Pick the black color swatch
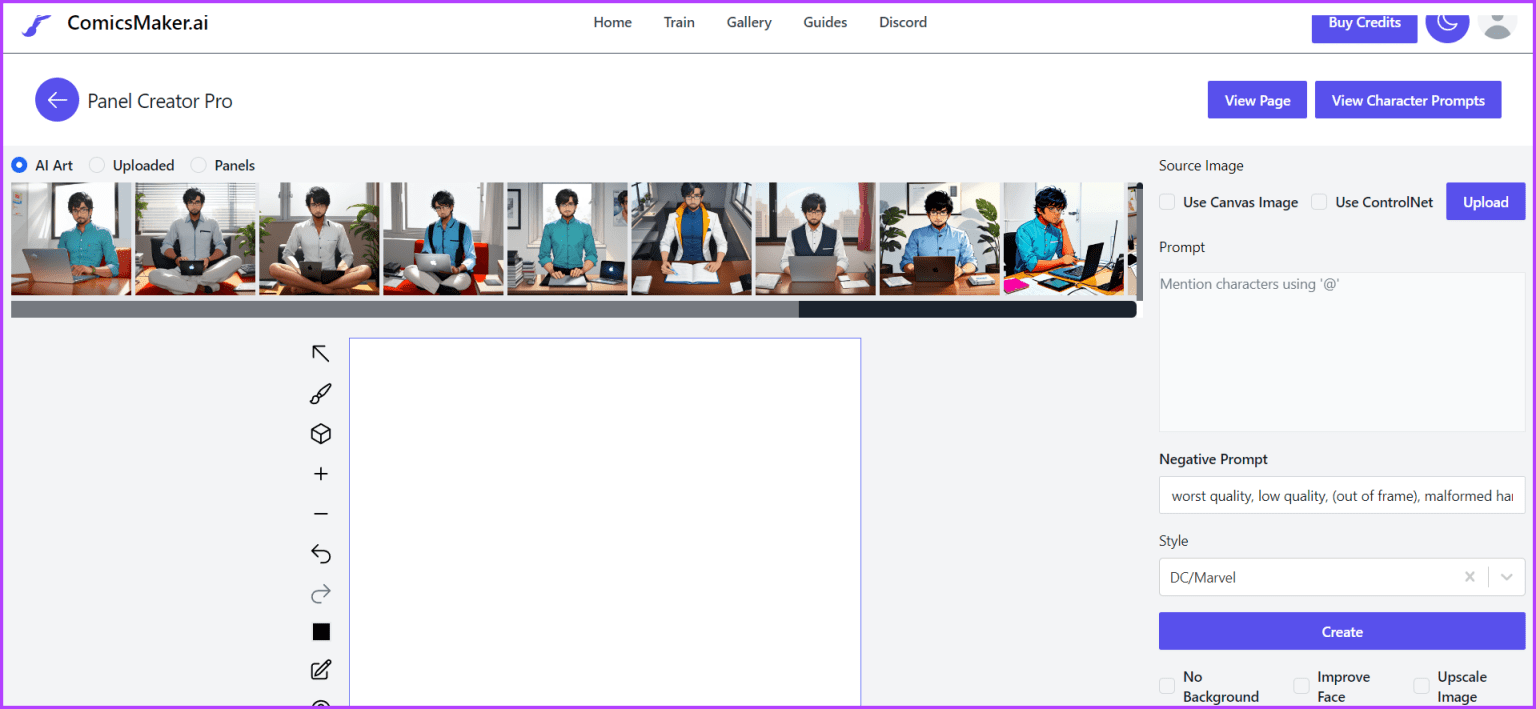 click(x=320, y=632)
